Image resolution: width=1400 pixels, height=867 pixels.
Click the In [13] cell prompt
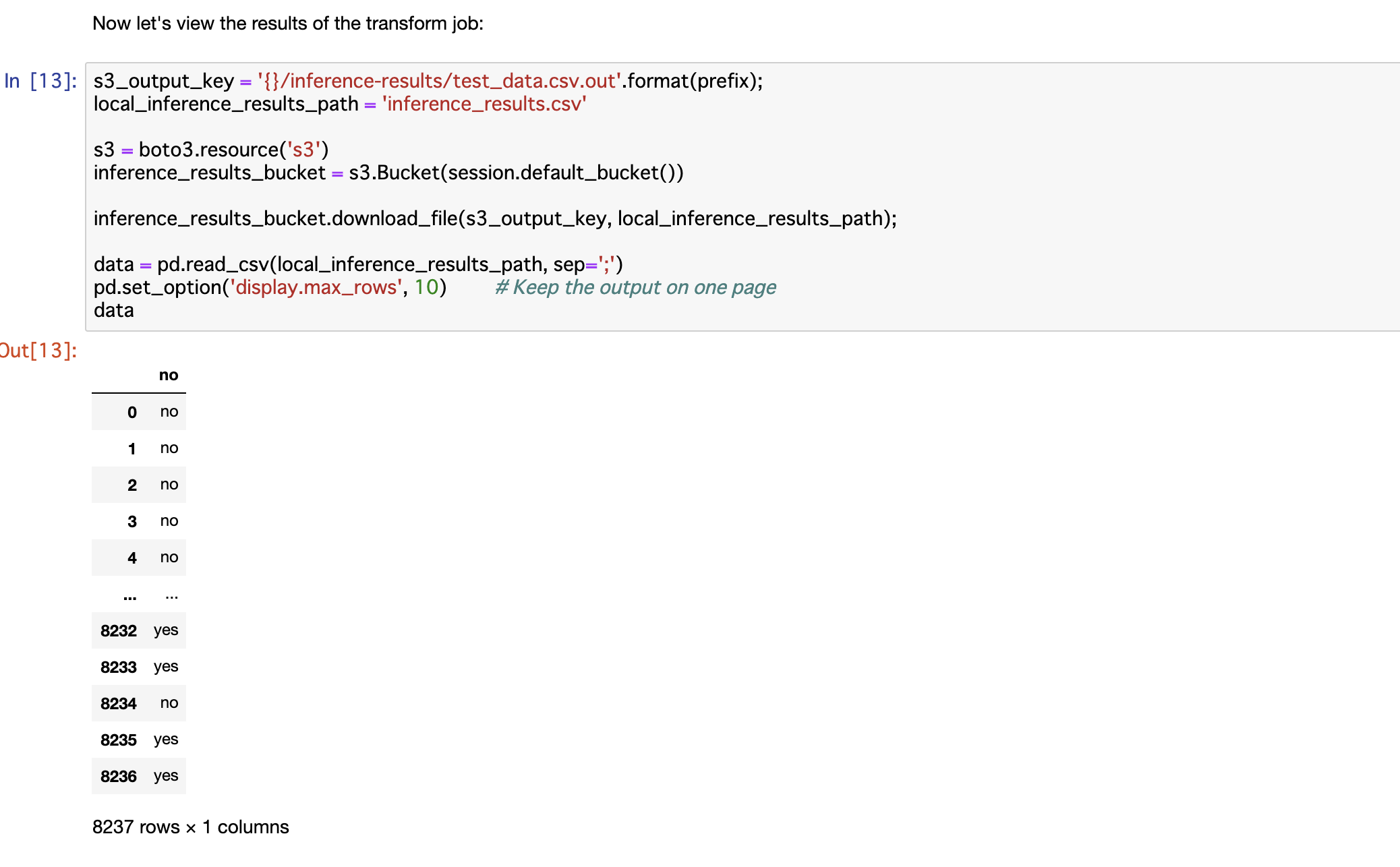(x=40, y=81)
